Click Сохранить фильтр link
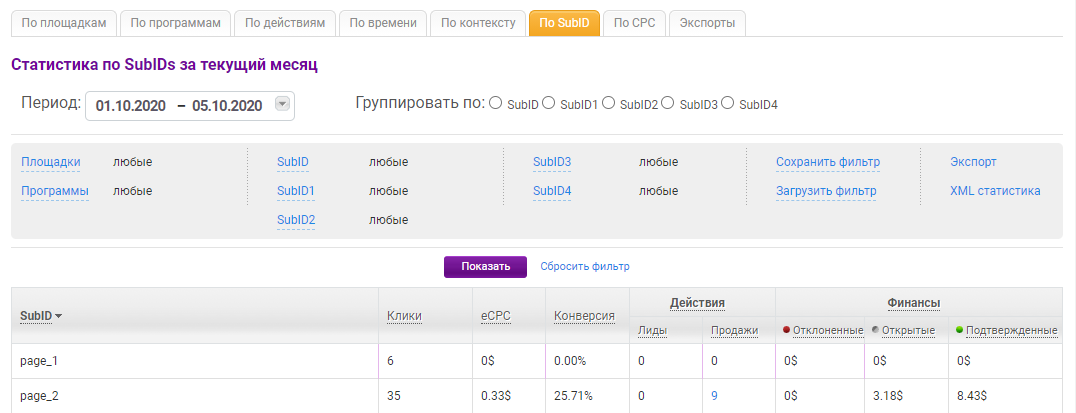The width and height of the screenshot is (1076, 413). pyautogui.click(x=827, y=162)
